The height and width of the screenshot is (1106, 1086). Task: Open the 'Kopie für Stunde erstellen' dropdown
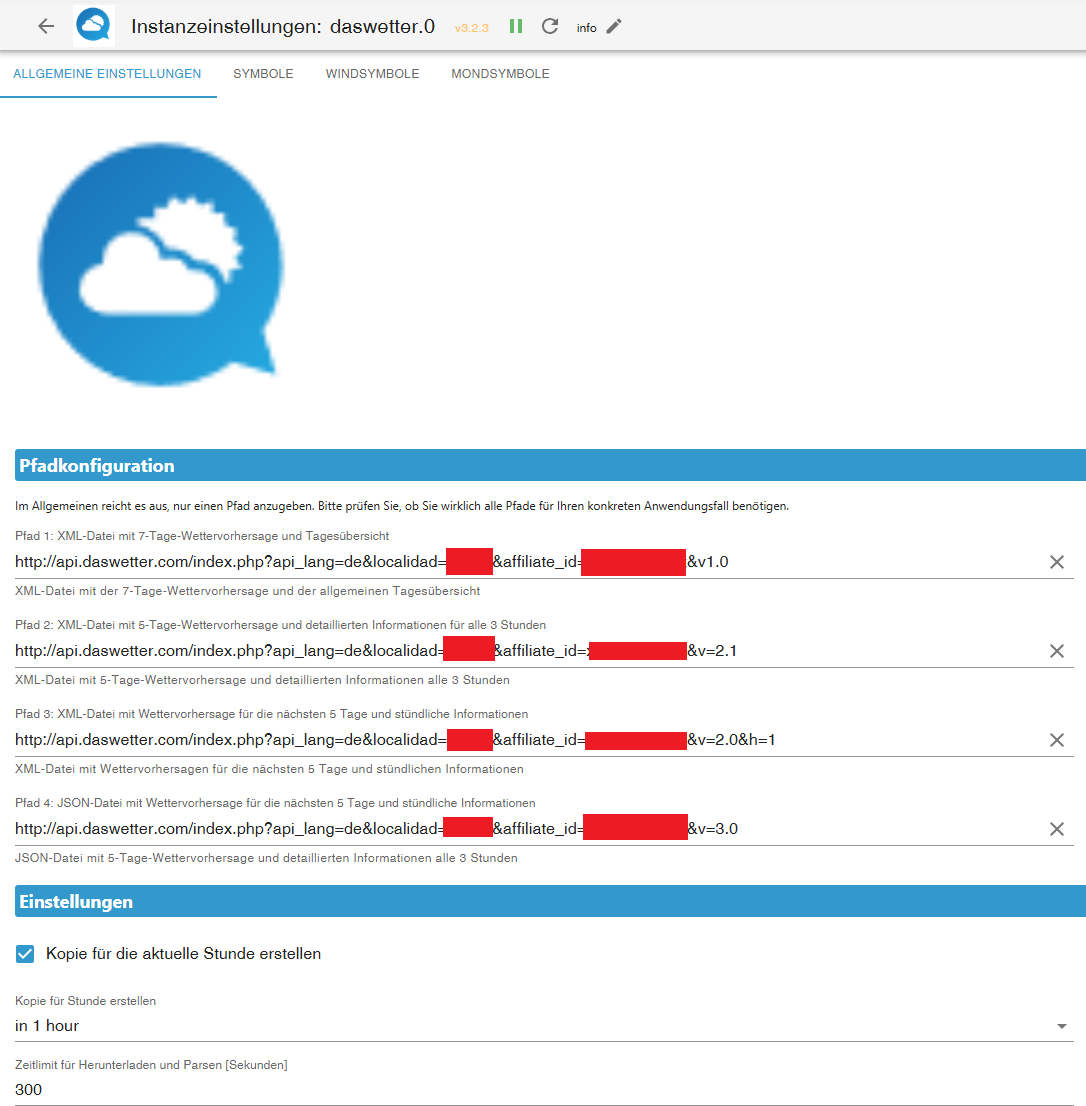pos(544,1026)
